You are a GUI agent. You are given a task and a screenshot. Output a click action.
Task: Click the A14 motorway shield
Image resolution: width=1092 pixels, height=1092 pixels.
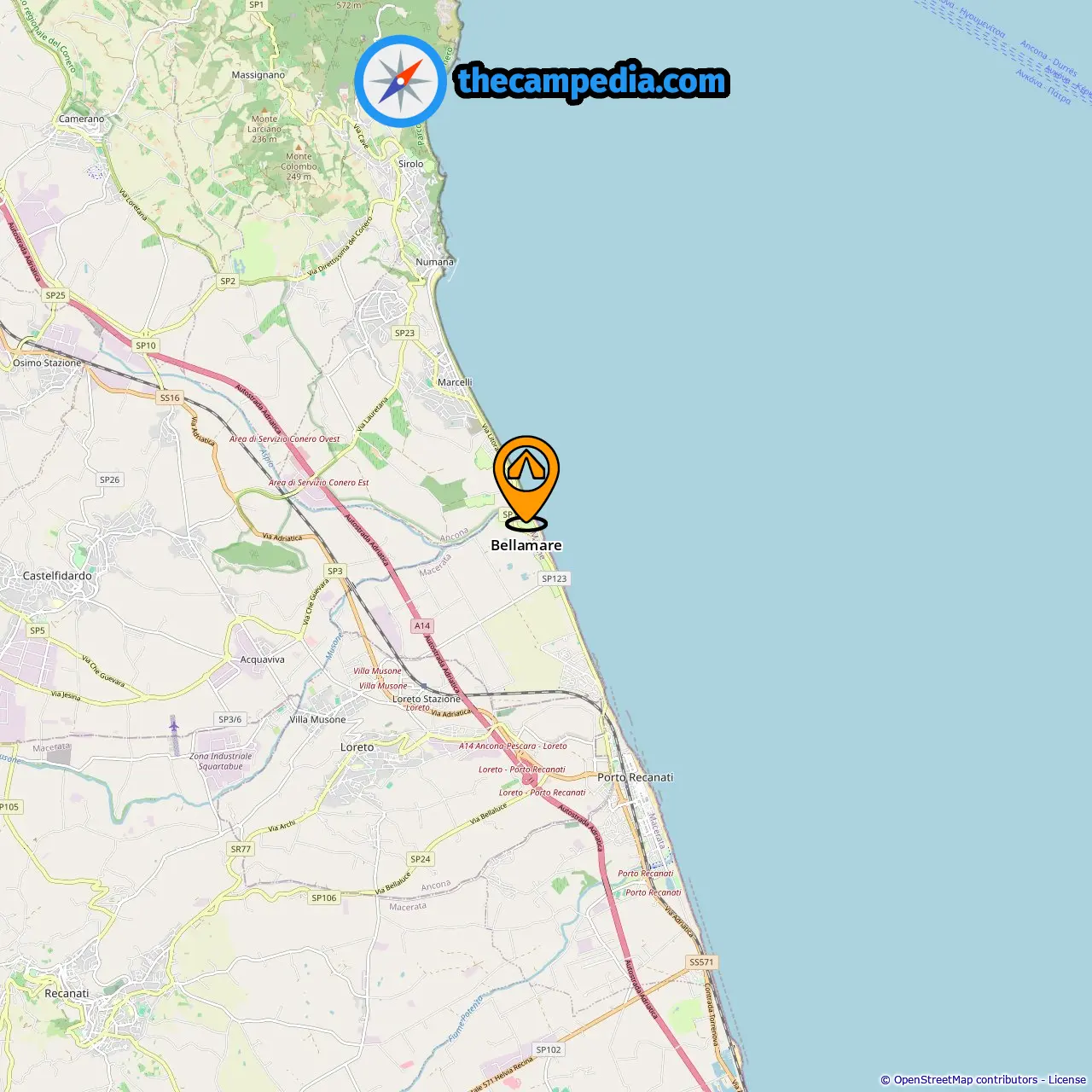(x=422, y=625)
